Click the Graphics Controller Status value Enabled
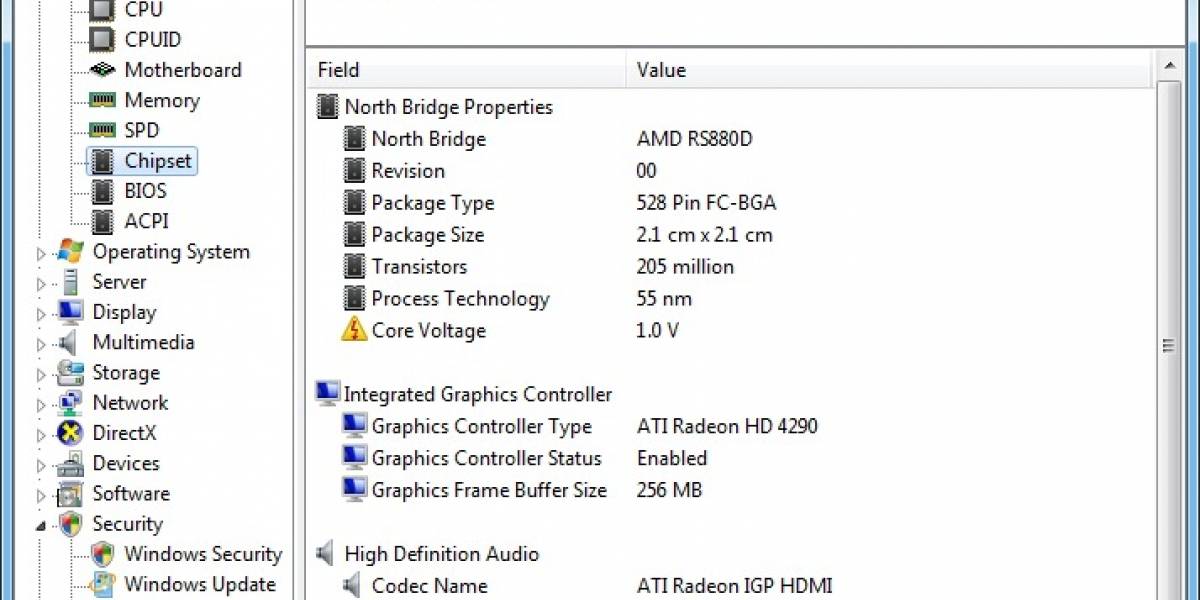Image resolution: width=1200 pixels, height=600 pixels. click(x=672, y=458)
